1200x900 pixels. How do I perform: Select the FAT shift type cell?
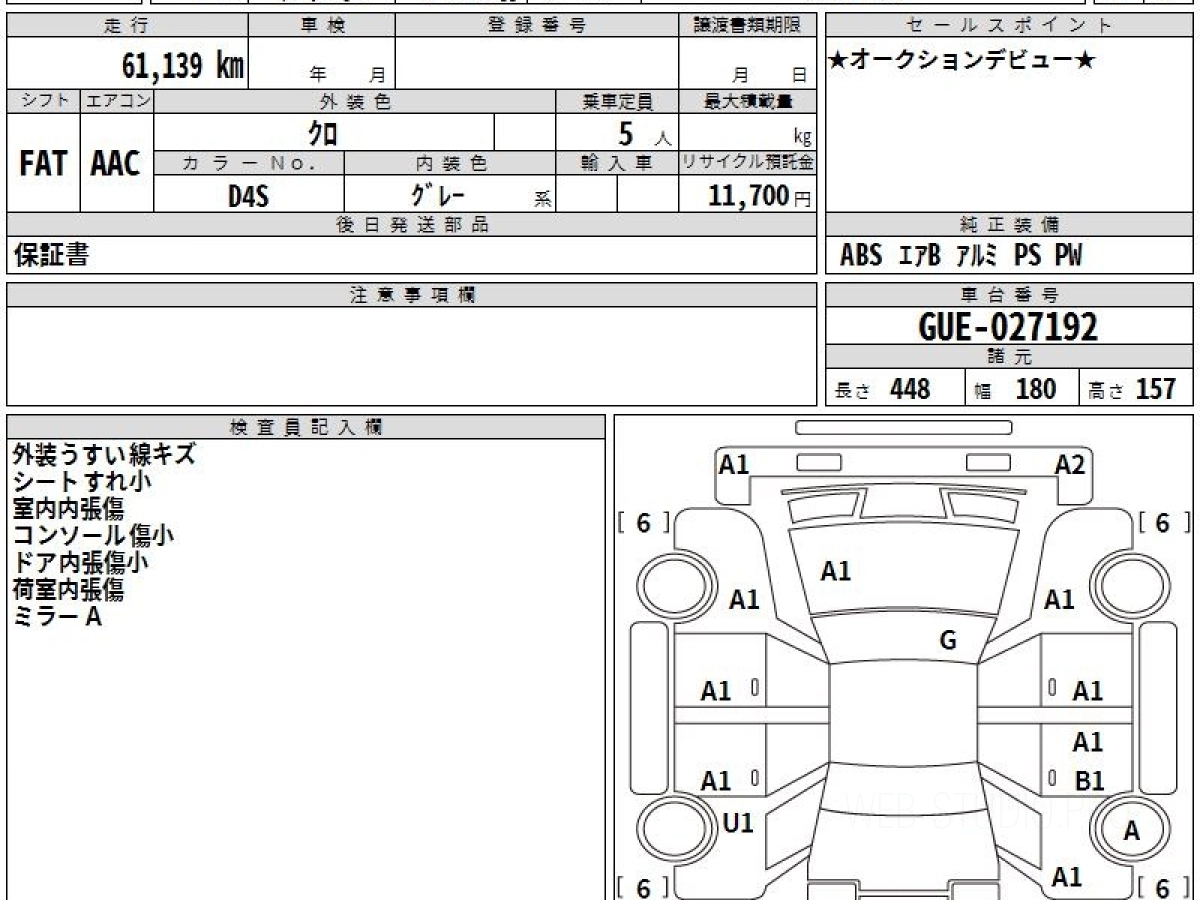pos(43,163)
